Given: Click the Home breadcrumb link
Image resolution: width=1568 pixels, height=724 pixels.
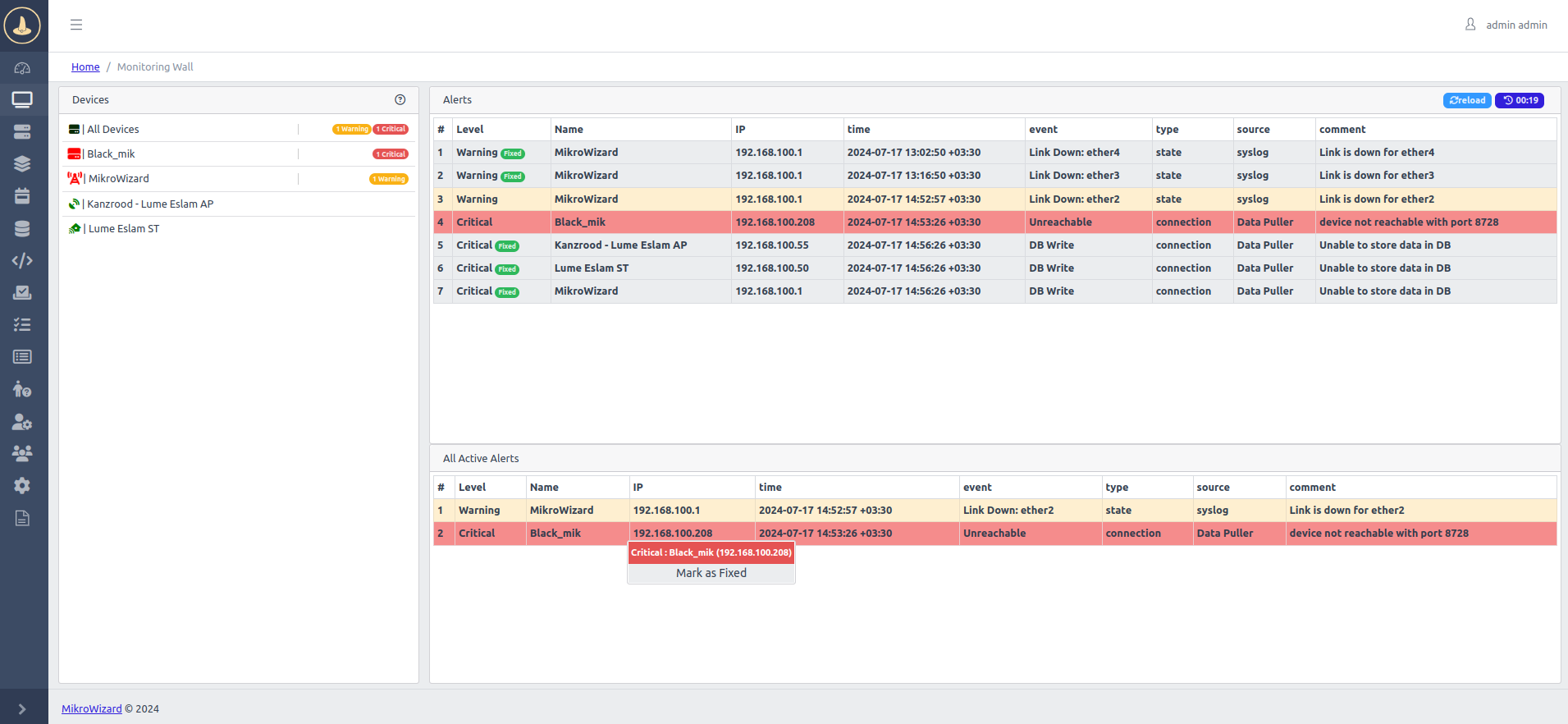Looking at the screenshot, I should [x=85, y=67].
